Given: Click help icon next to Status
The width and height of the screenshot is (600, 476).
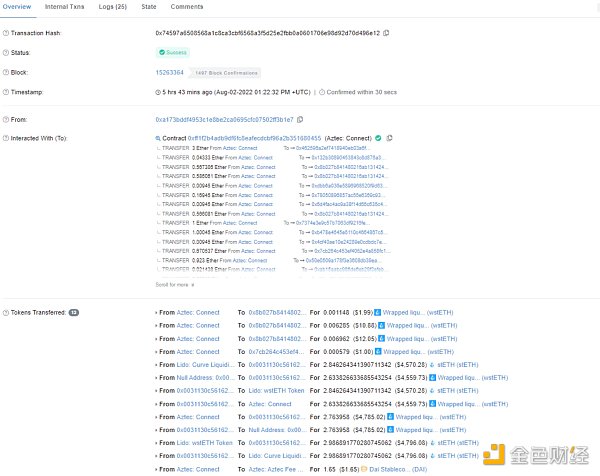Looking at the screenshot, I should click(5, 52).
